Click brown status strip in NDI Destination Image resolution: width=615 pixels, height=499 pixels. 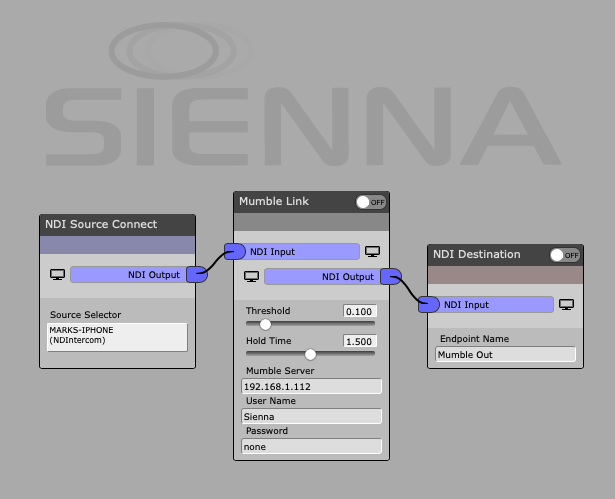[x=506, y=275]
